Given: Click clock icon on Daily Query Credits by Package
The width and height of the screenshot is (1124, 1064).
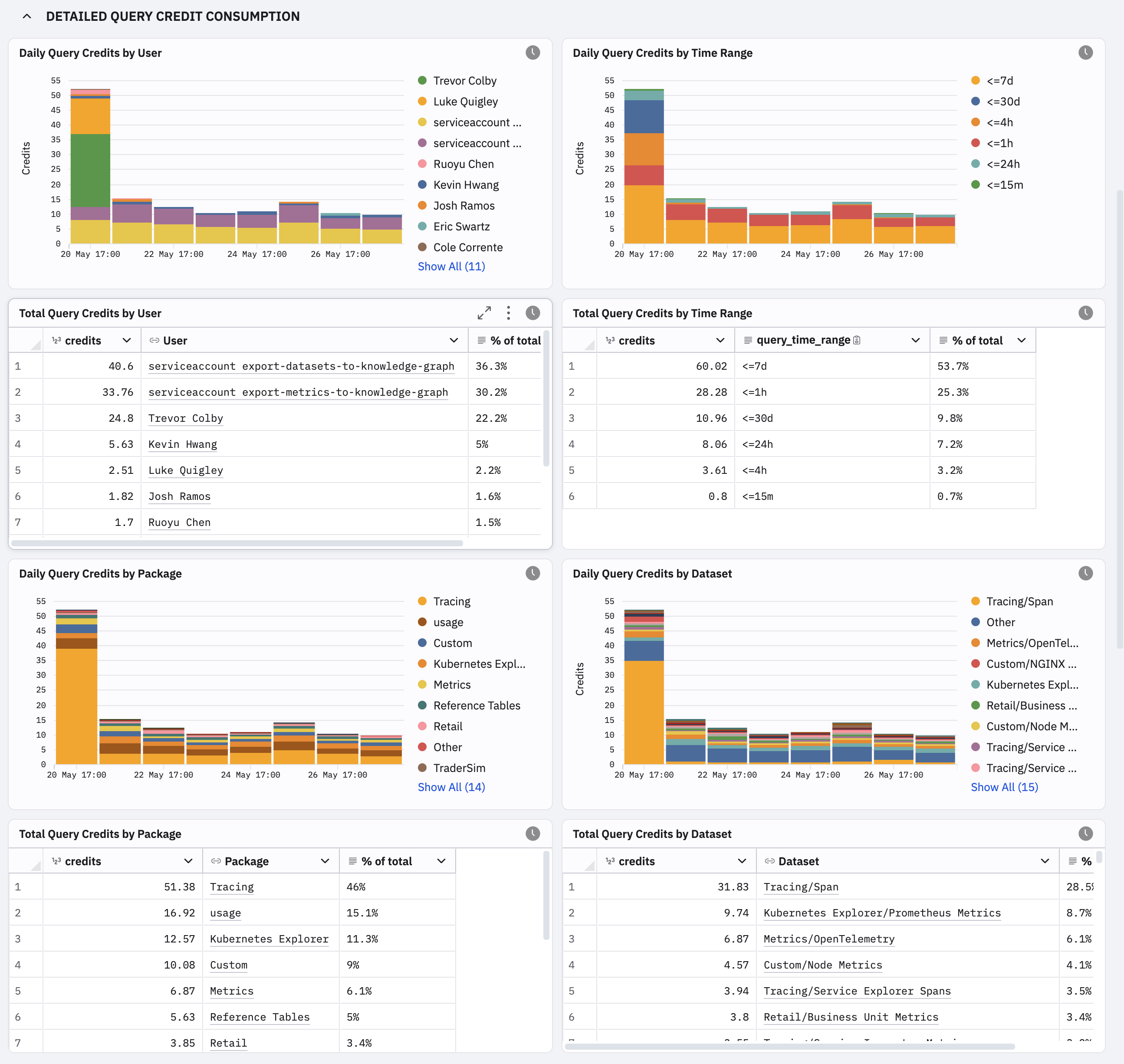Looking at the screenshot, I should click(x=532, y=573).
